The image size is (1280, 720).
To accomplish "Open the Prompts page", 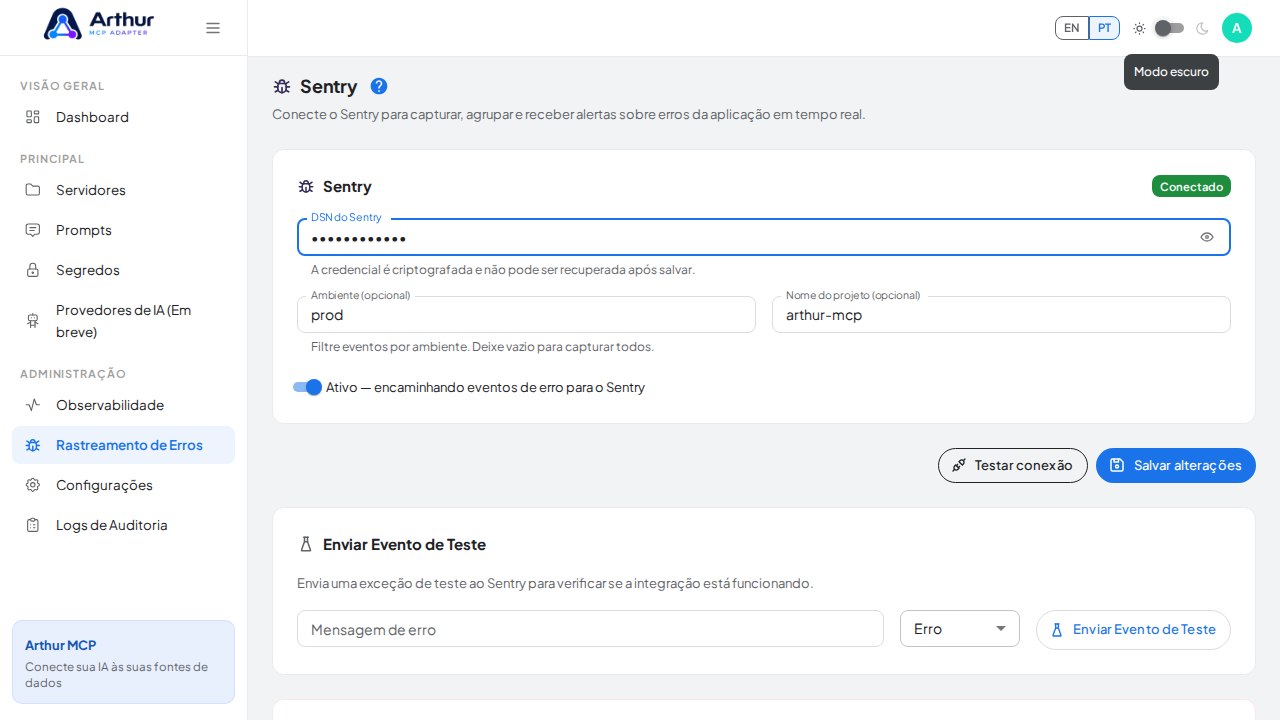I will [x=123, y=230].
